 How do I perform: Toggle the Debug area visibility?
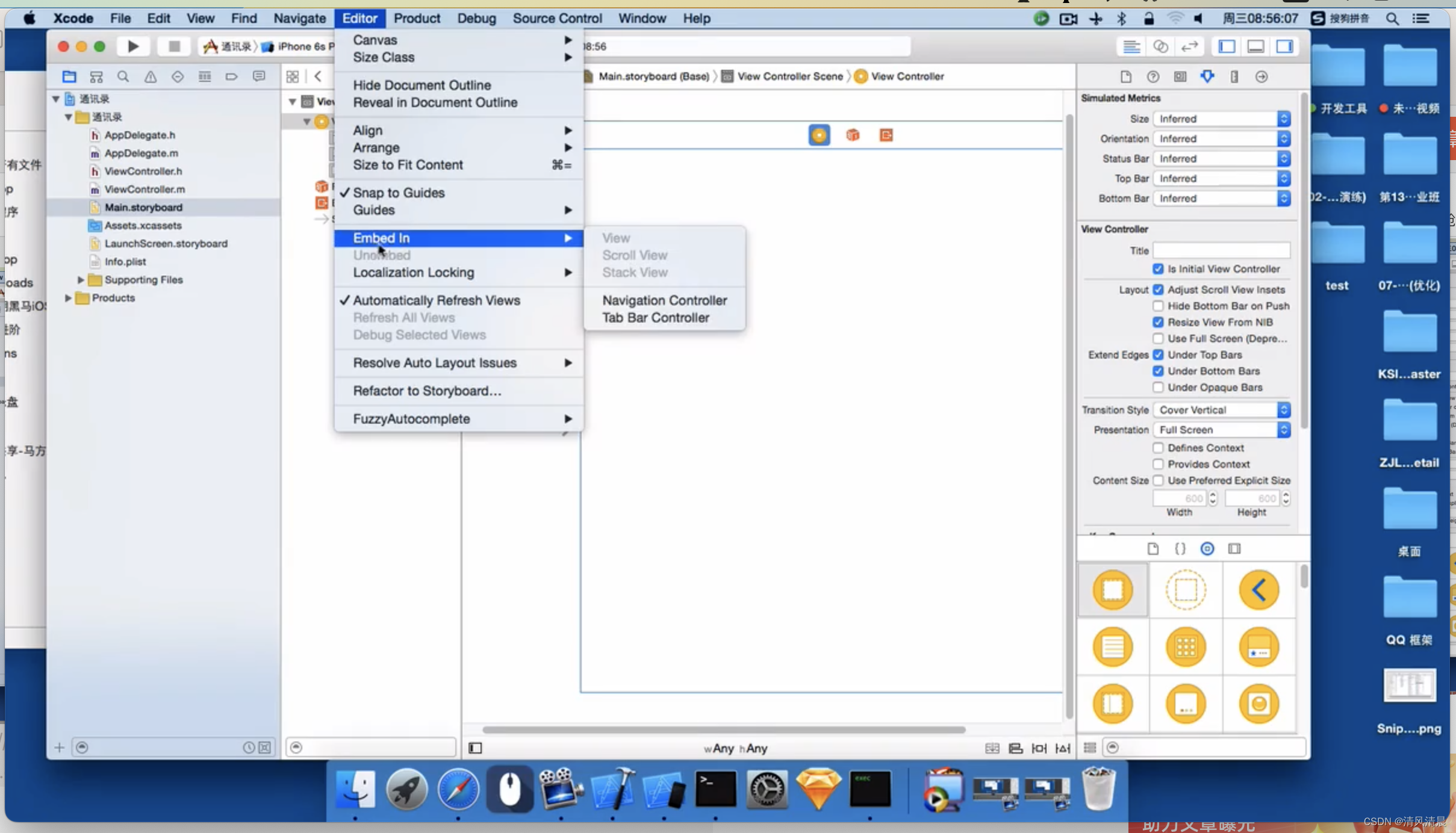coord(1255,46)
